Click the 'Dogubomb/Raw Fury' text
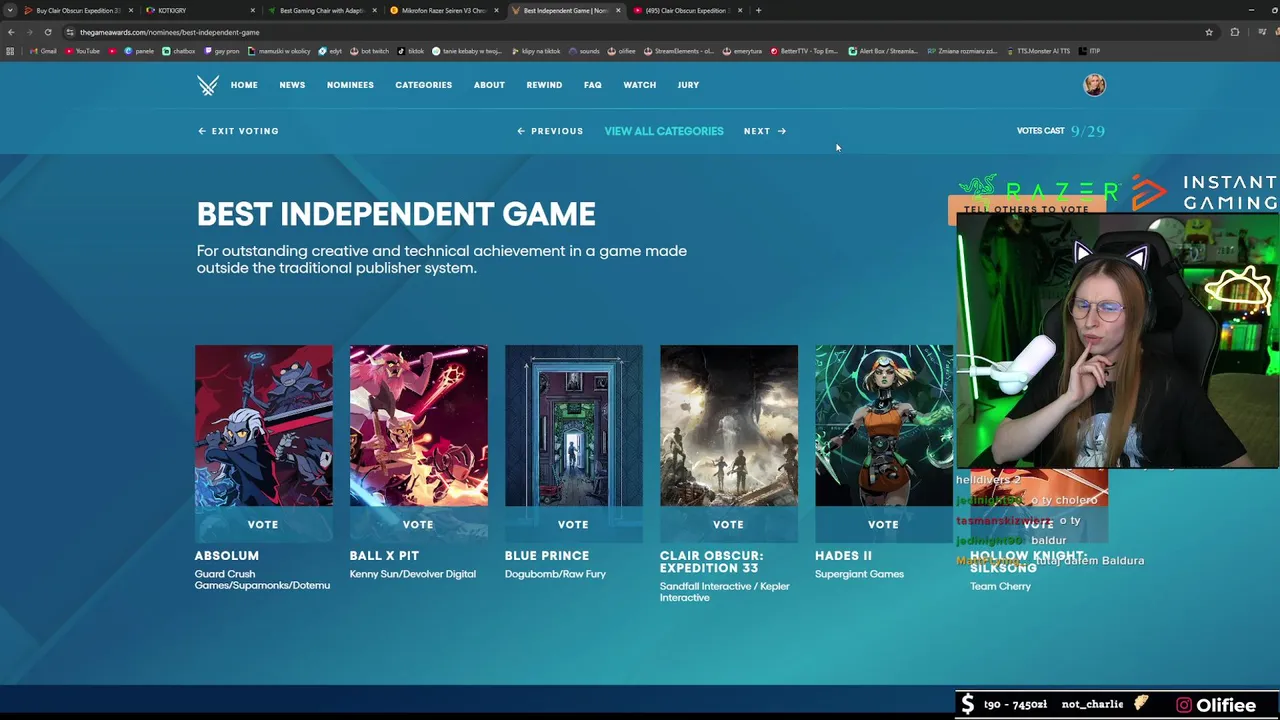Image resolution: width=1280 pixels, height=720 pixels. [x=555, y=574]
